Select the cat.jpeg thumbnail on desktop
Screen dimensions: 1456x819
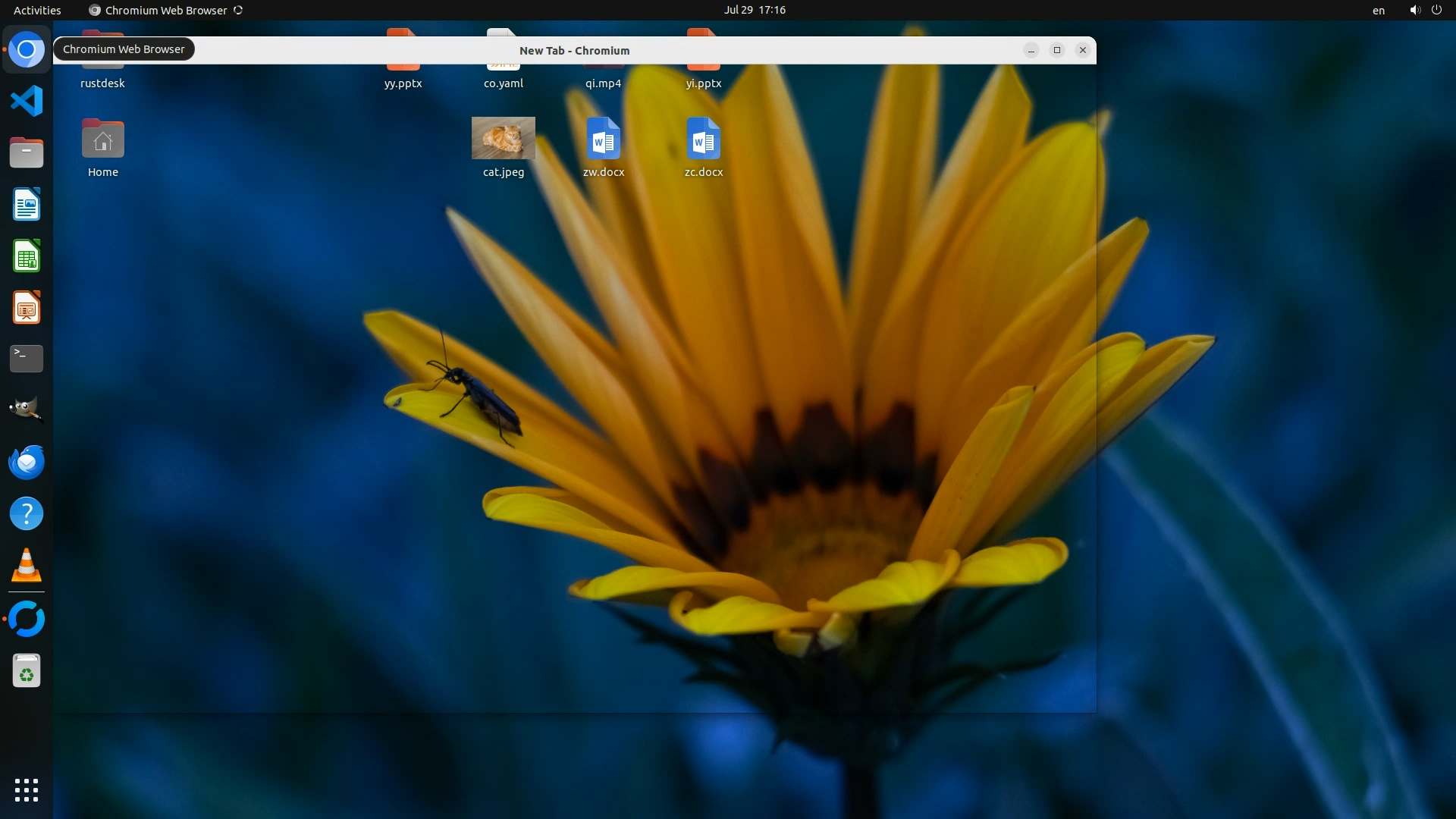click(x=503, y=138)
